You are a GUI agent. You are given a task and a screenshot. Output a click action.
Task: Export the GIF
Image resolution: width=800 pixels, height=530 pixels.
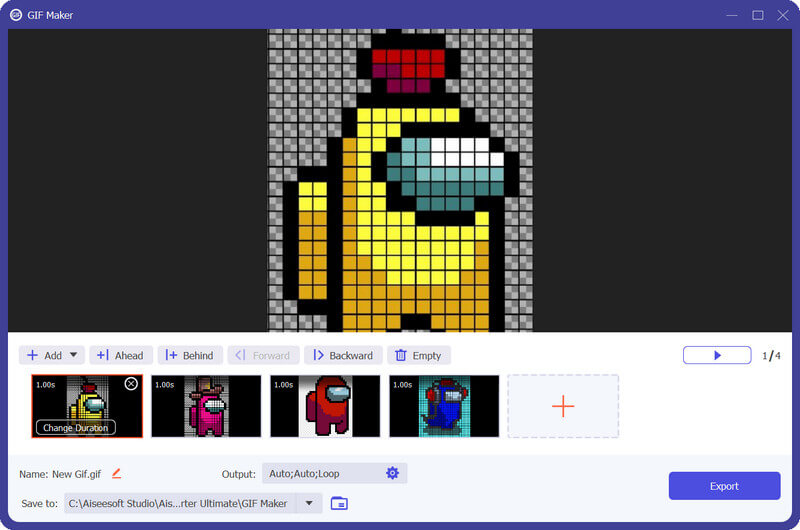click(724, 486)
